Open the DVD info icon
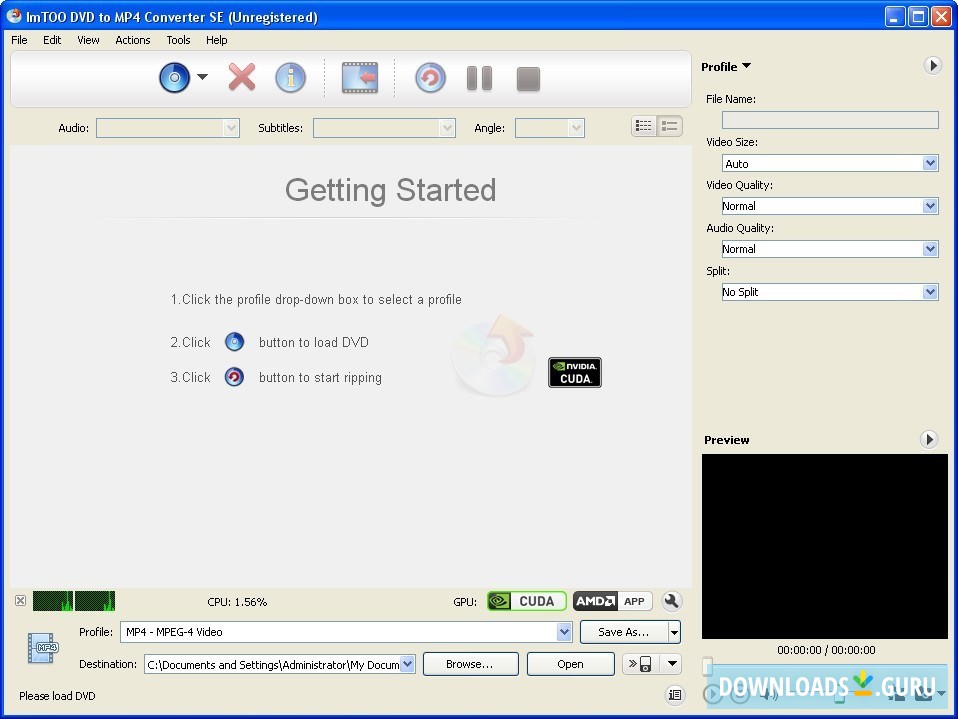Image resolution: width=958 pixels, height=719 pixels. point(290,78)
